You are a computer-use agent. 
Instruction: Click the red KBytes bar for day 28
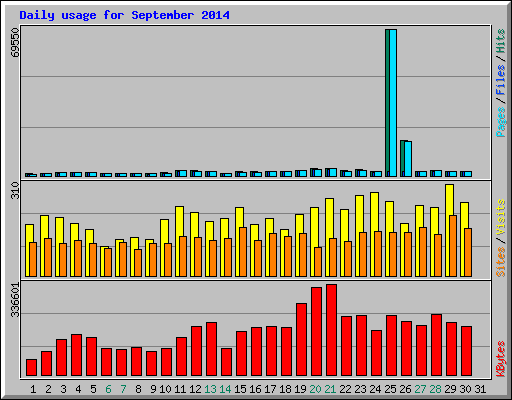(x=436, y=345)
